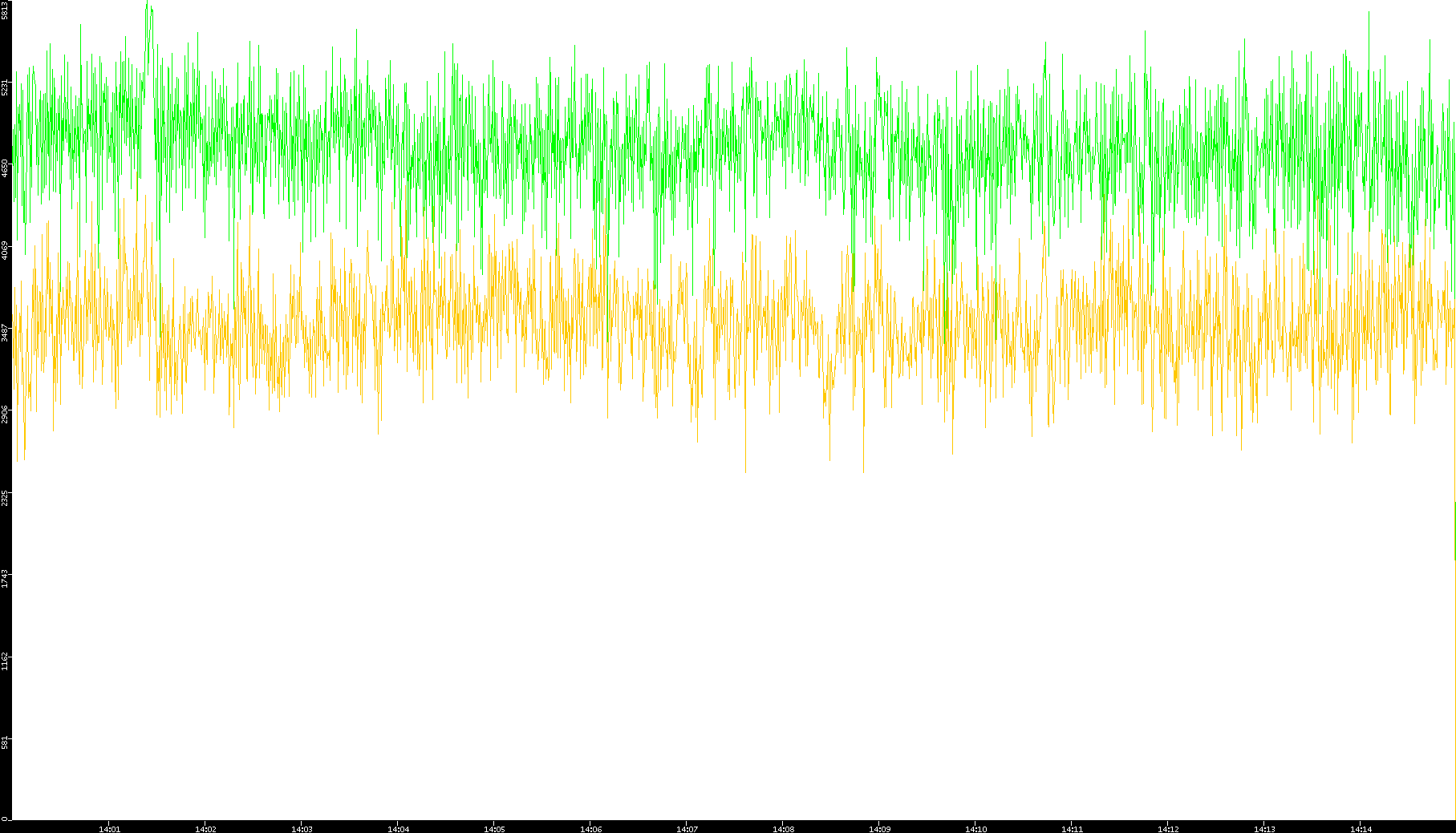The width and height of the screenshot is (1456, 833).
Task: Click the 1743 y-axis label
Action: click(x=5, y=578)
